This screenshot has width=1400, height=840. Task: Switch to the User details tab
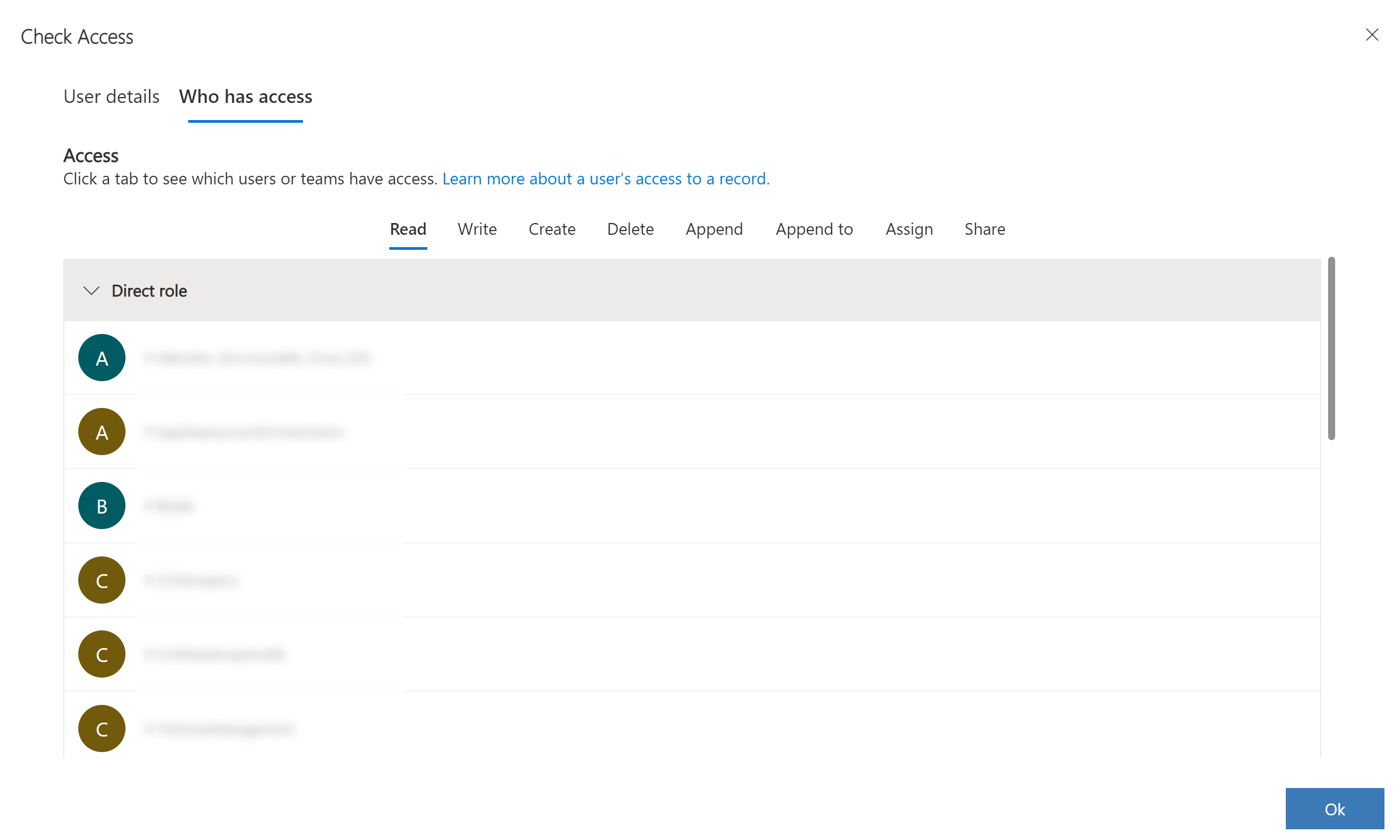[111, 96]
